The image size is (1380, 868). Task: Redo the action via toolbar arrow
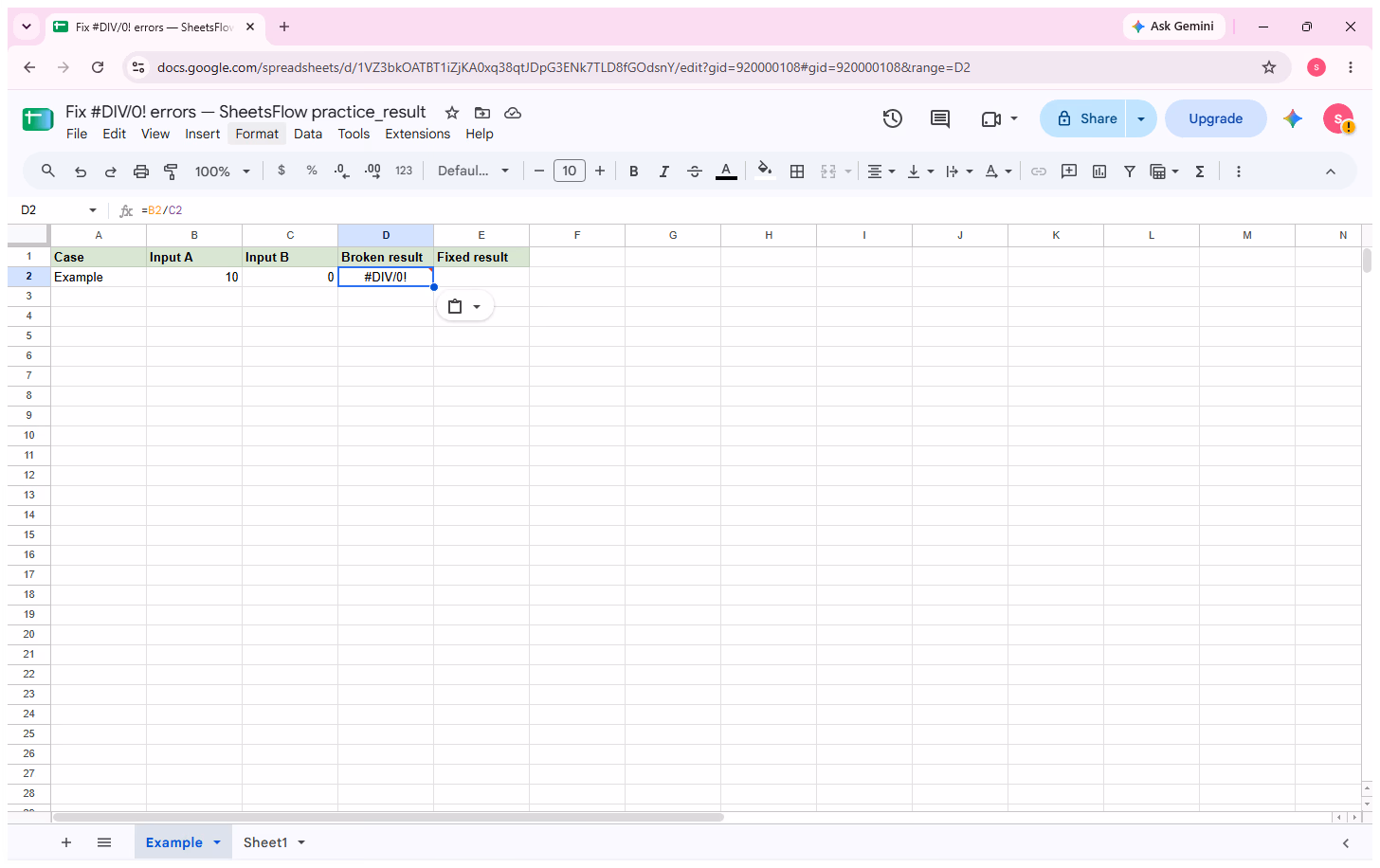(111, 172)
